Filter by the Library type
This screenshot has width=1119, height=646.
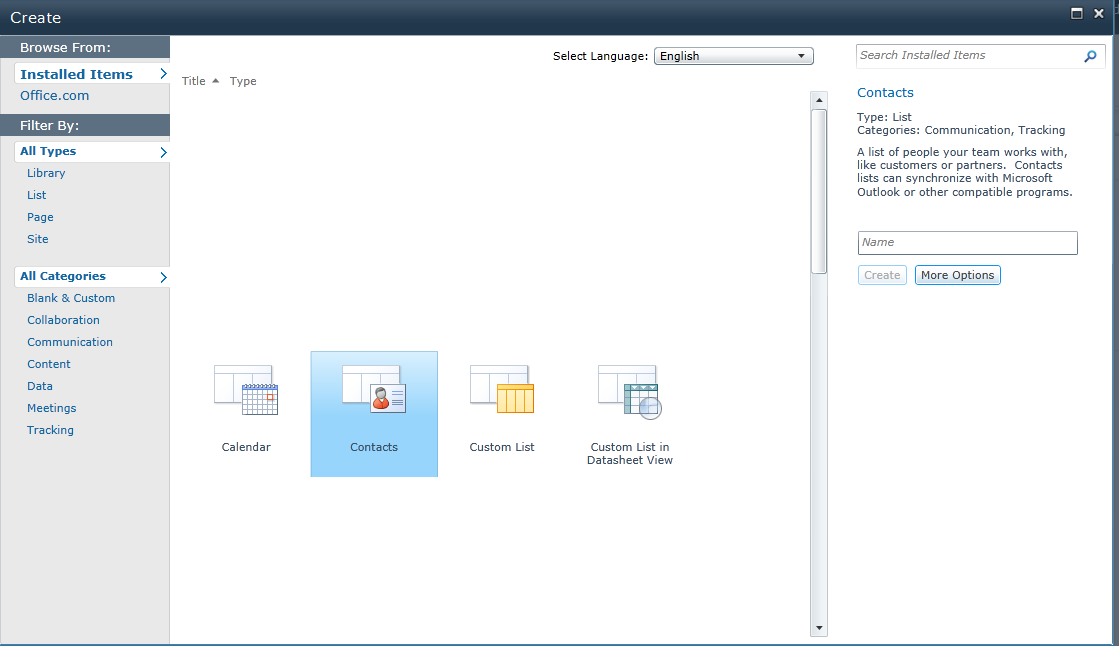45,173
